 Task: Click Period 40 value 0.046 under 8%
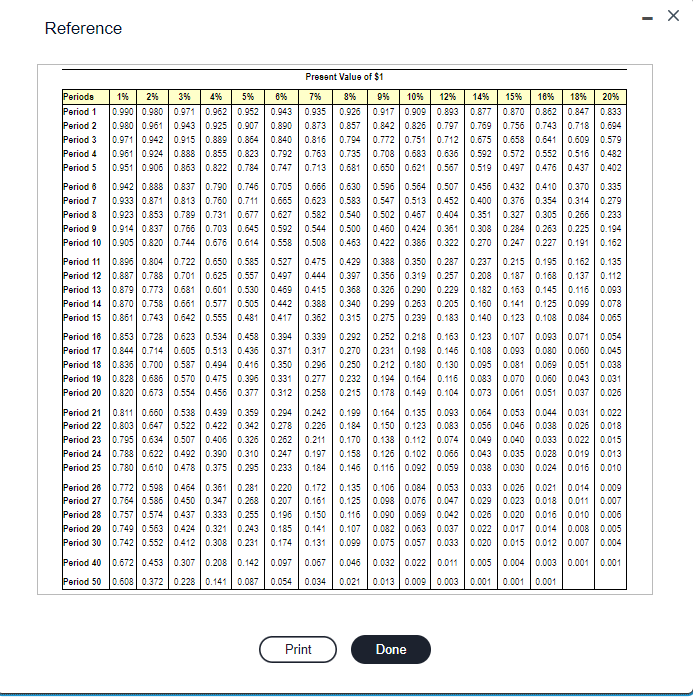tap(350, 563)
